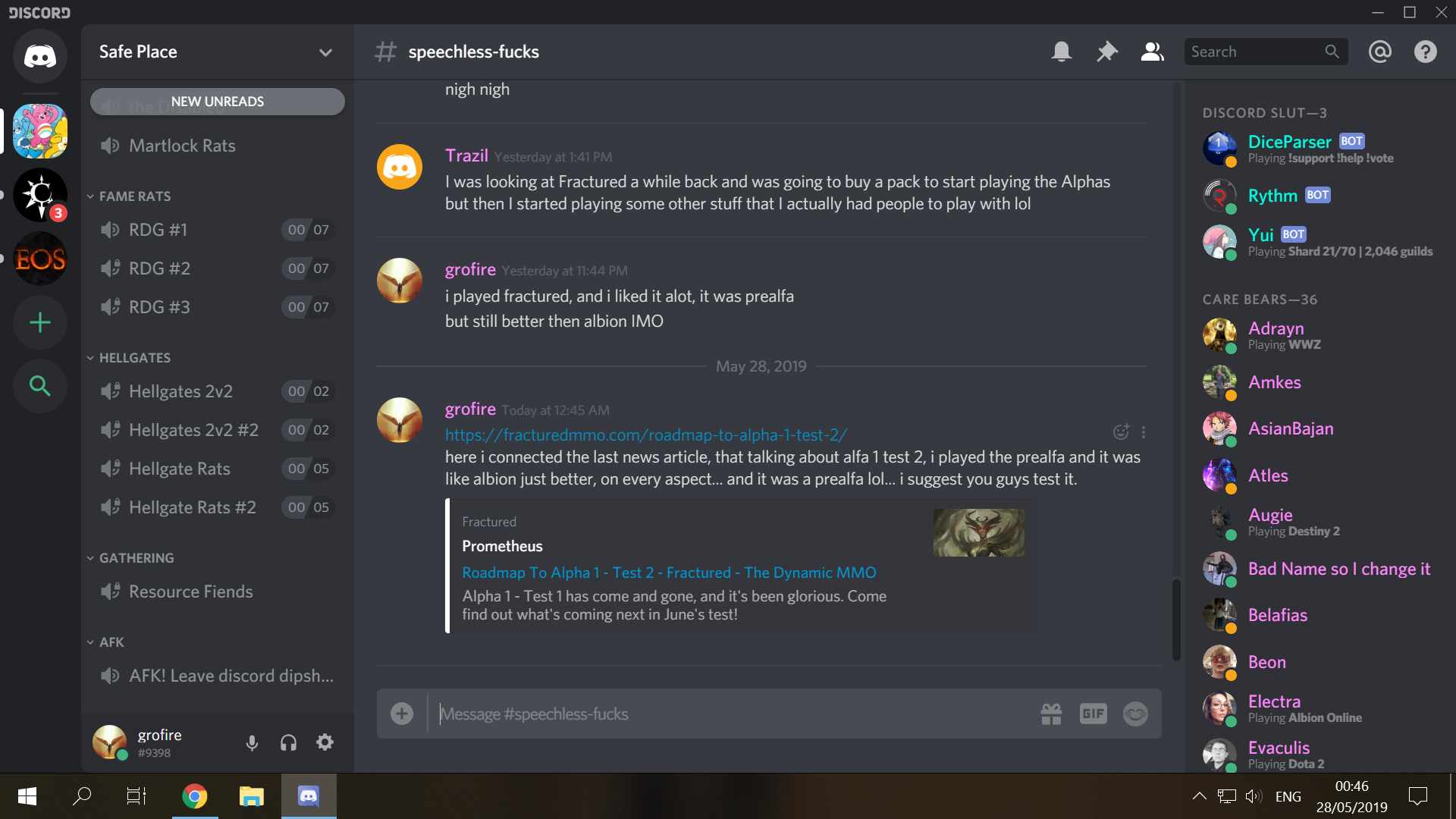The width and height of the screenshot is (1456, 819).
Task: Open Bad Name so I change it member
Action: 1319,569
